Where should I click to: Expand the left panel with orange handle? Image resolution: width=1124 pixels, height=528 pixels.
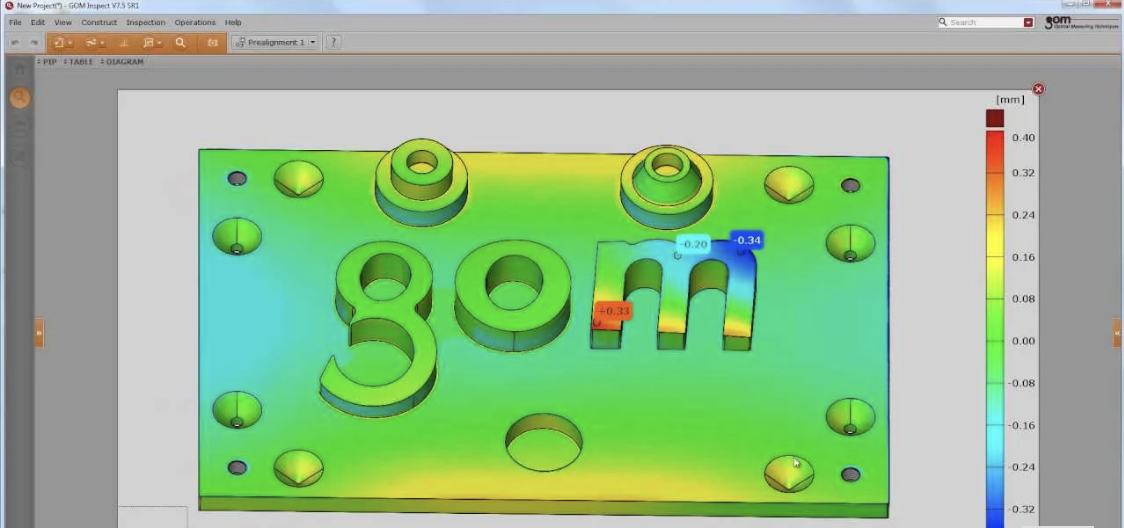(x=39, y=331)
